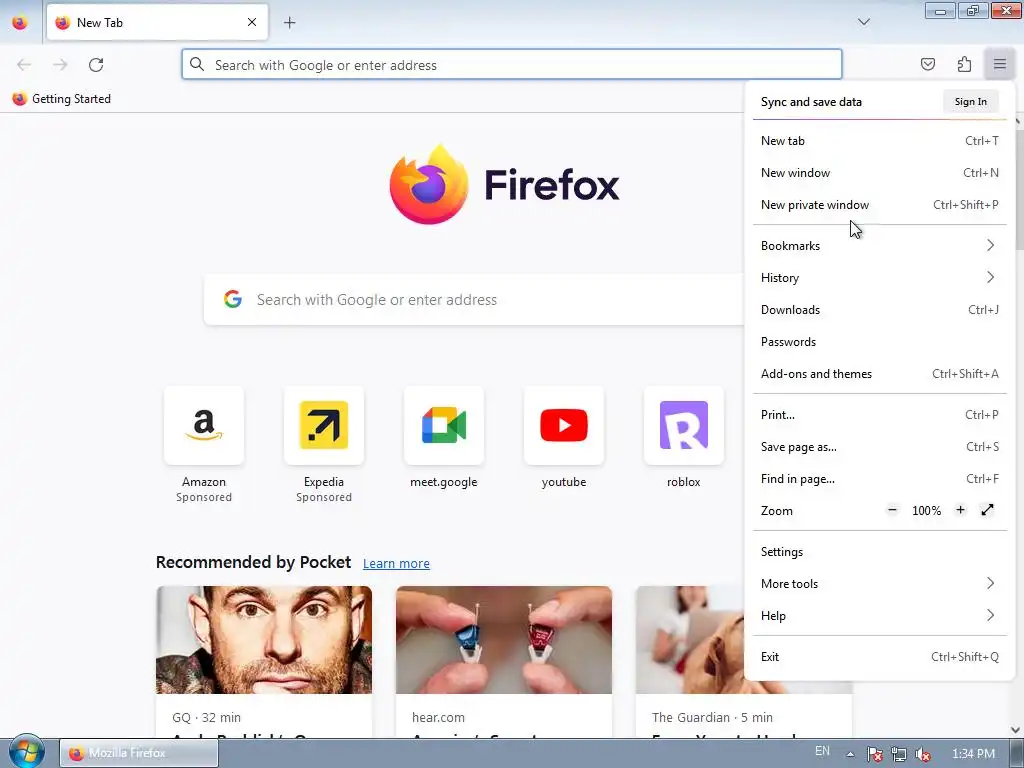Click the Firefox View icon left of tabs
This screenshot has height=768, width=1024.
[20, 23]
